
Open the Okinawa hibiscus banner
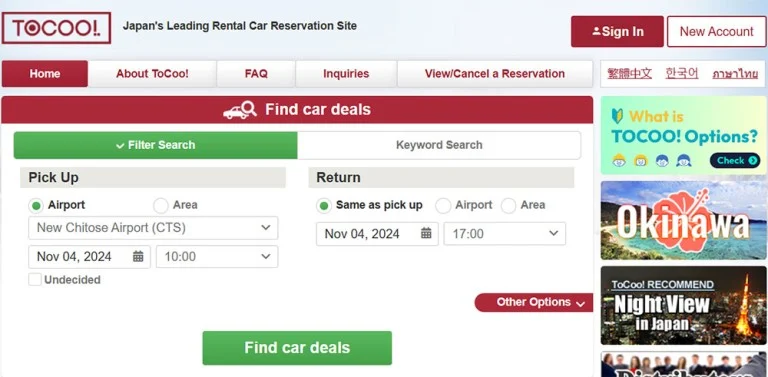(x=683, y=220)
